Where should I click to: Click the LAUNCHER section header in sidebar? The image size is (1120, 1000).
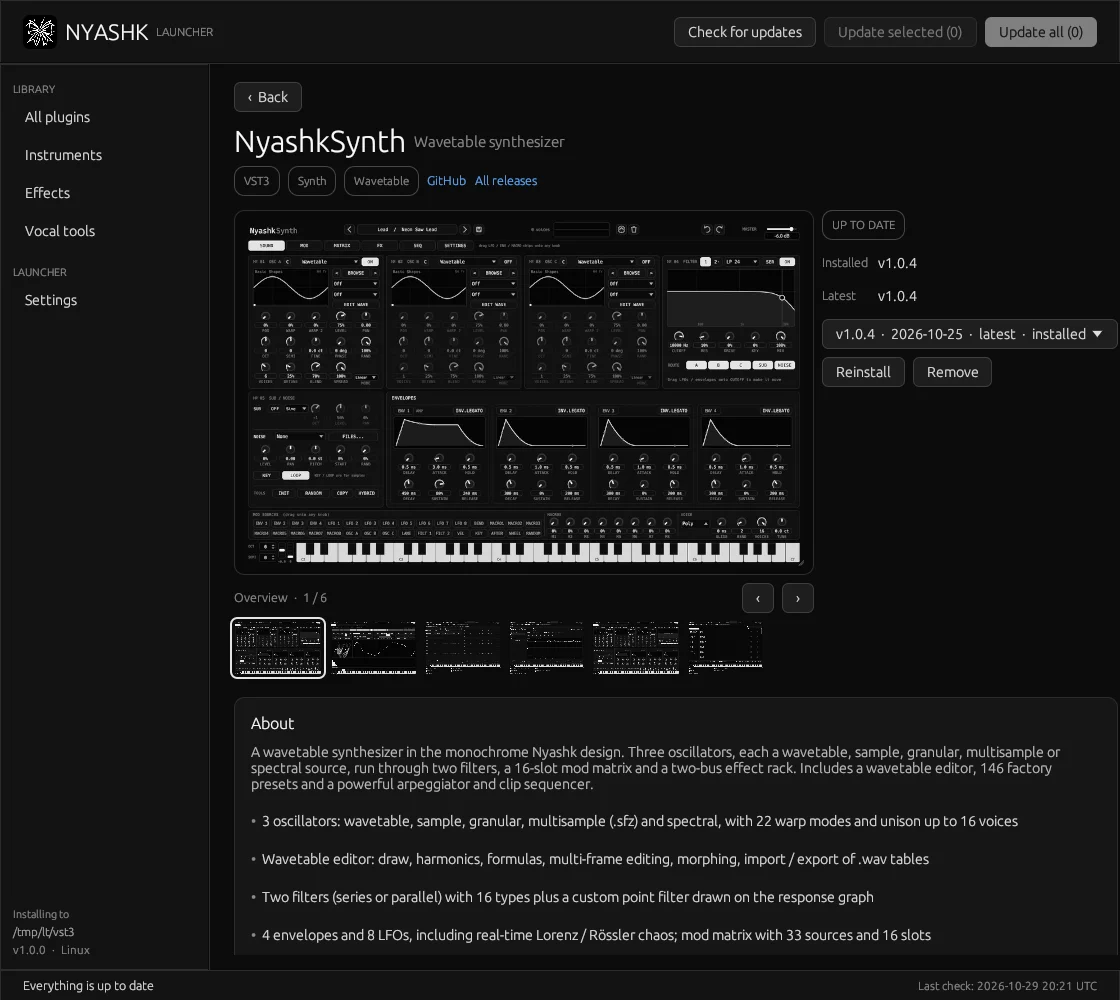[39, 272]
